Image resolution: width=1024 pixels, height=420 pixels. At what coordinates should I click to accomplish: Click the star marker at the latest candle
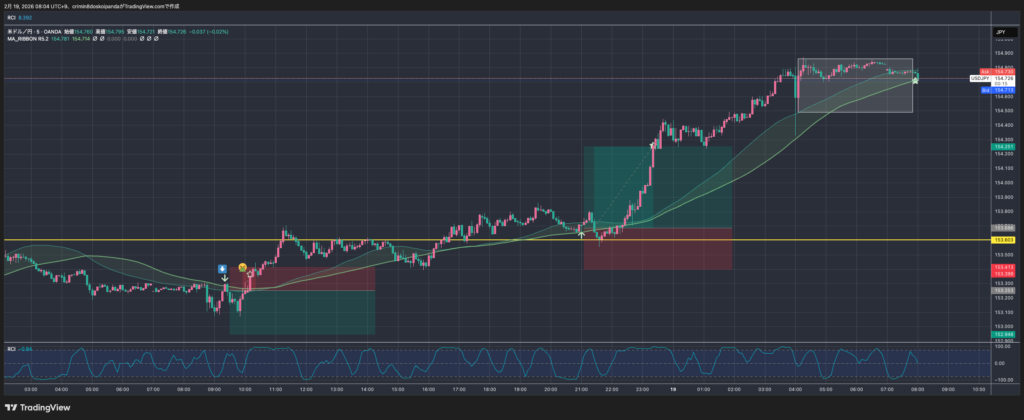[916, 79]
